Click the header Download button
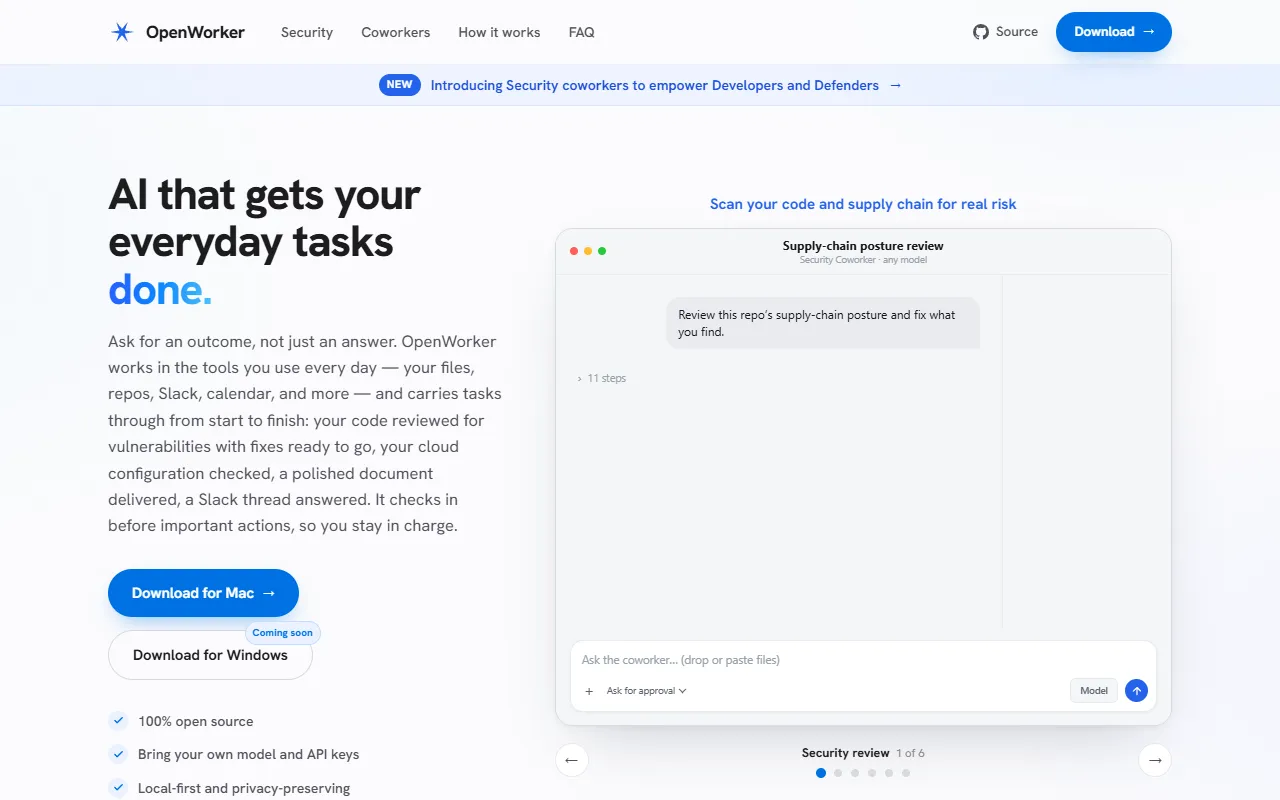1280x800 pixels. pyautogui.click(x=1114, y=32)
